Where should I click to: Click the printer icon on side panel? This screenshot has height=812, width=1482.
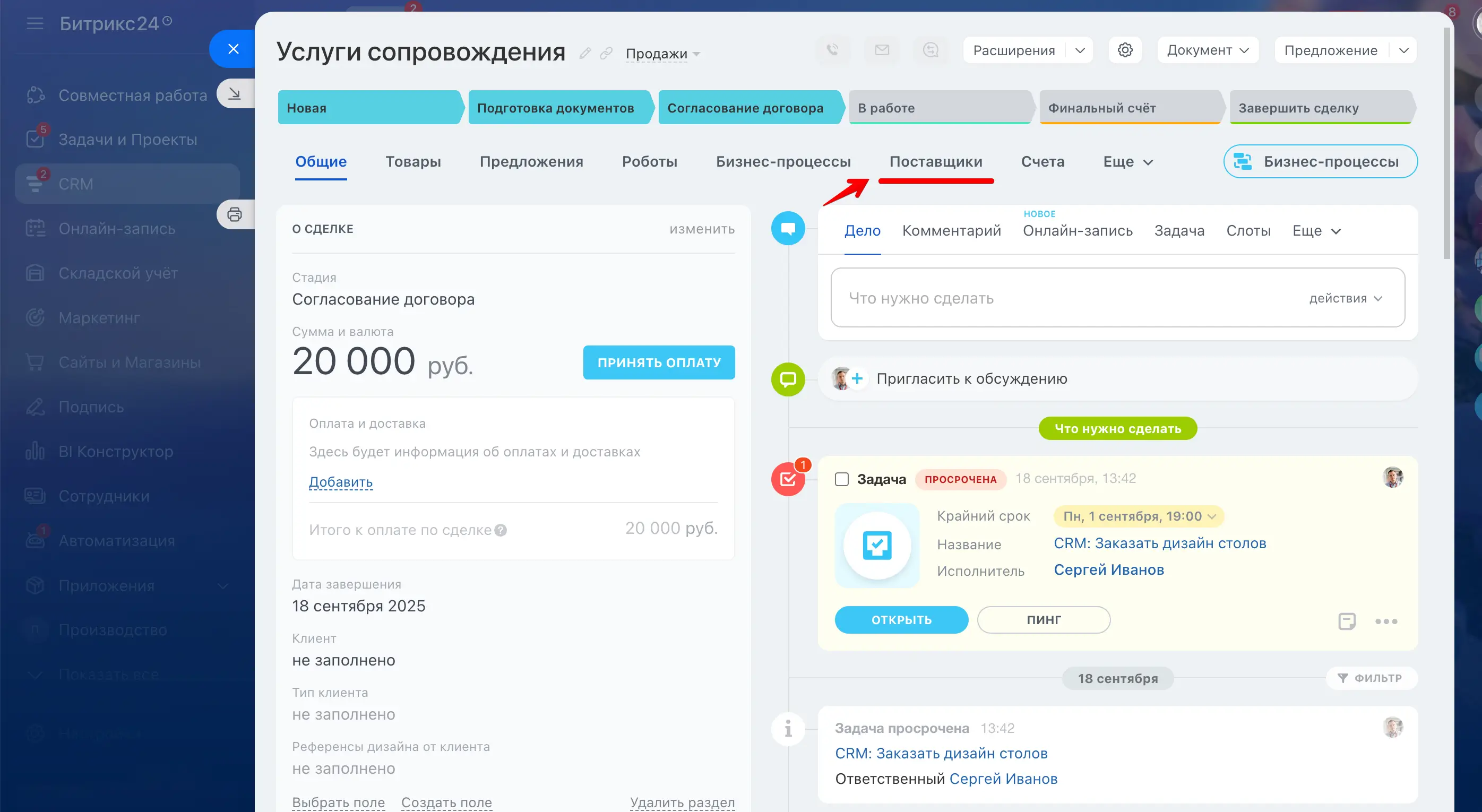tap(235, 214)
